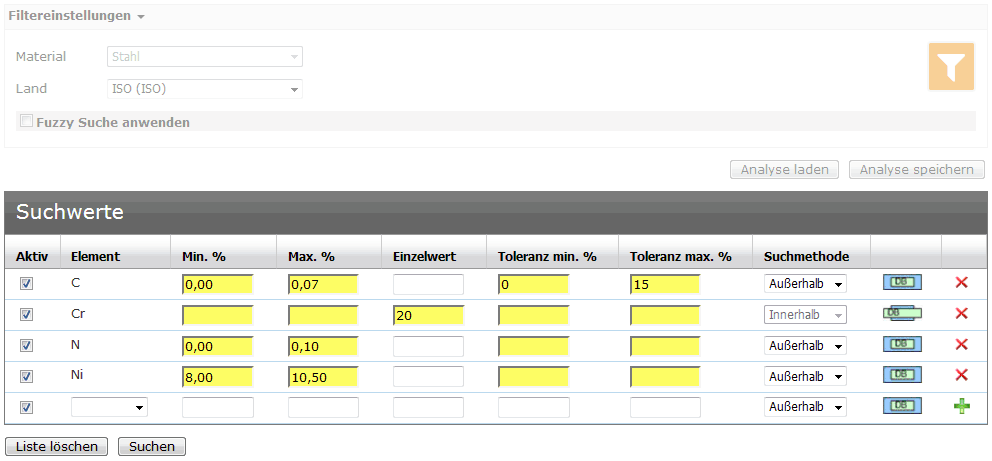Click the orange filter funnel icon
The width and height of the screenshot is (992, 461).
(951, 67)
